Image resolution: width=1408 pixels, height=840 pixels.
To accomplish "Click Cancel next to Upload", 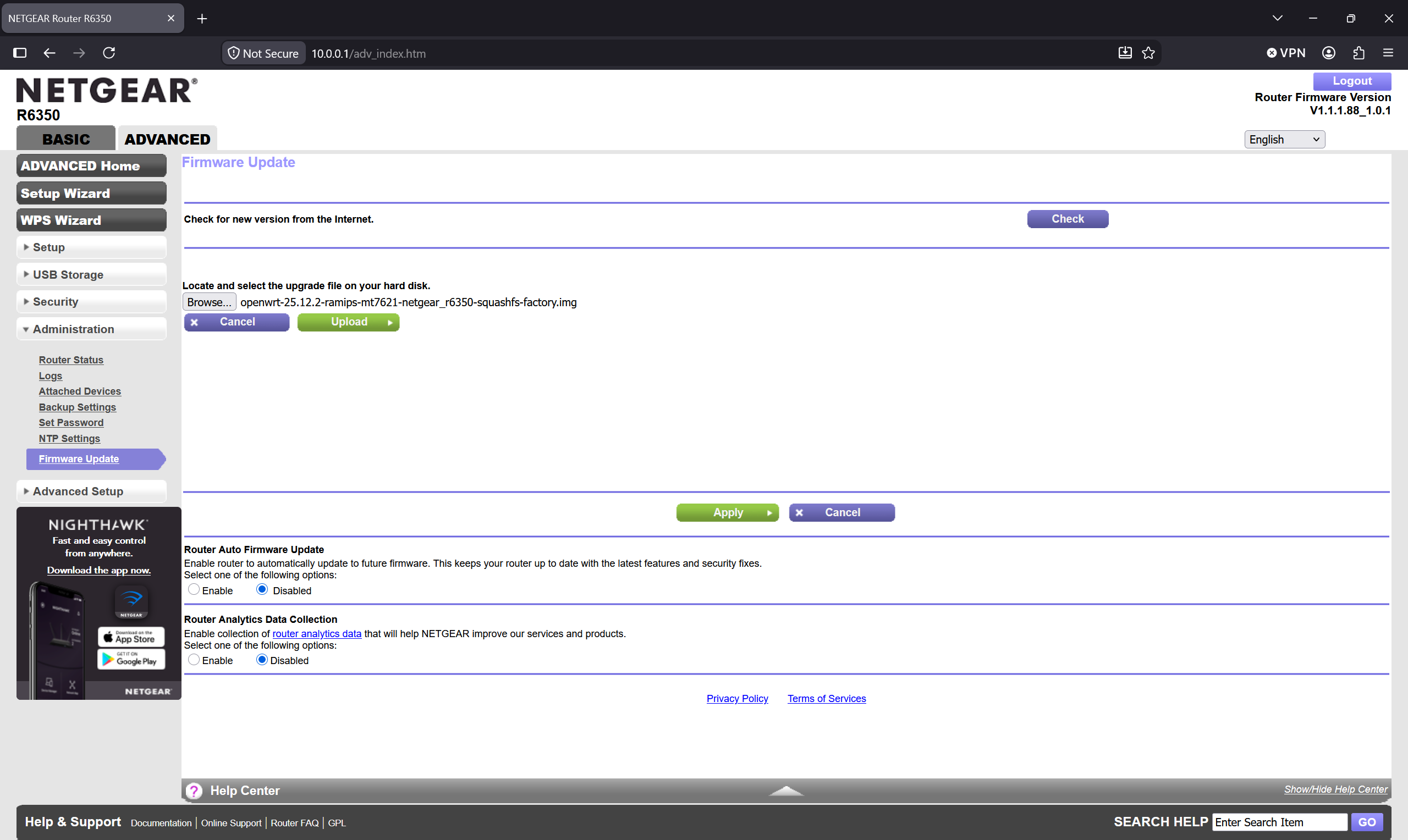I will [237, 322].
